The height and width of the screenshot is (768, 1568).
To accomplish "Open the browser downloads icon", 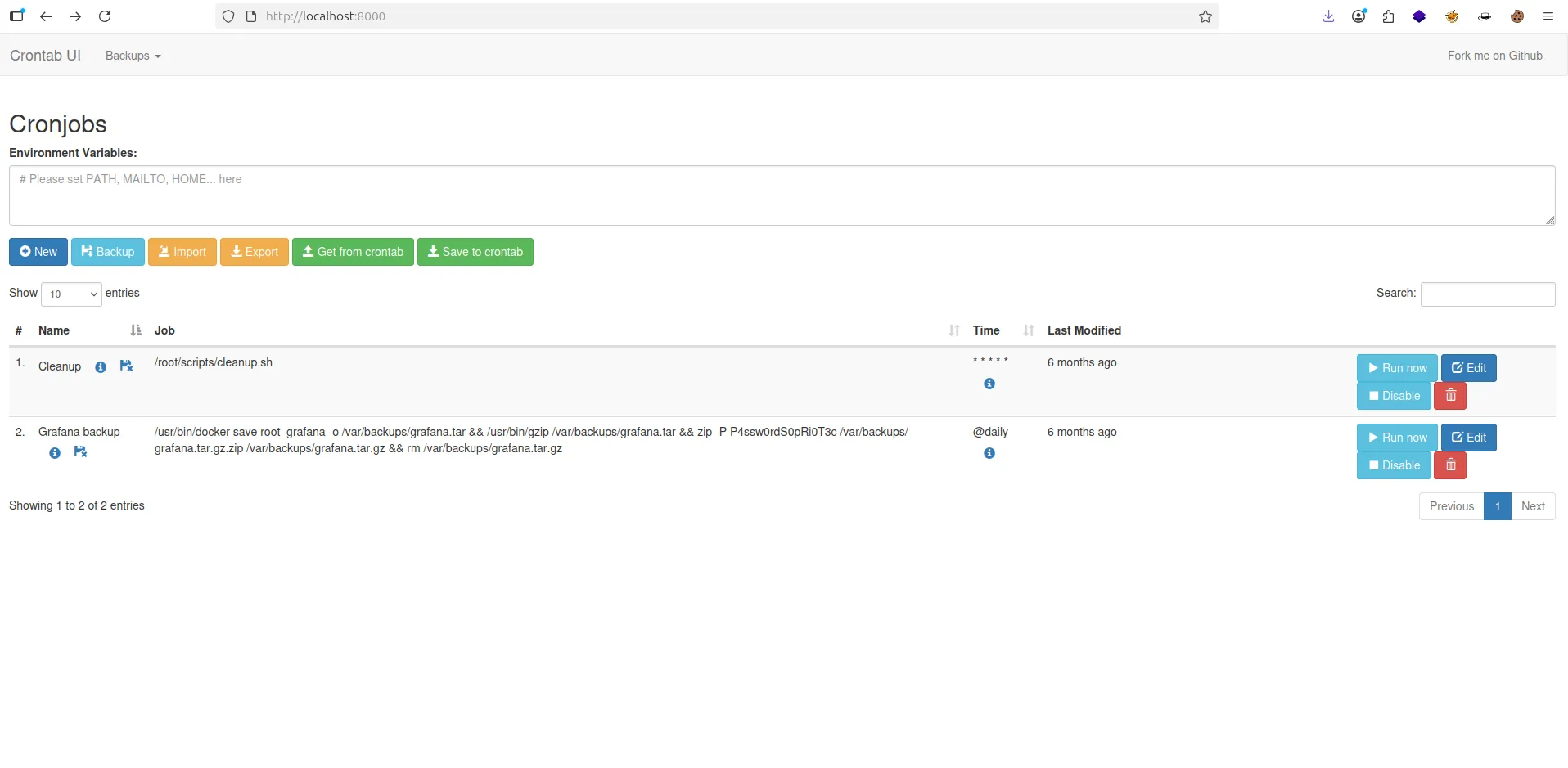I will 1328,16.
